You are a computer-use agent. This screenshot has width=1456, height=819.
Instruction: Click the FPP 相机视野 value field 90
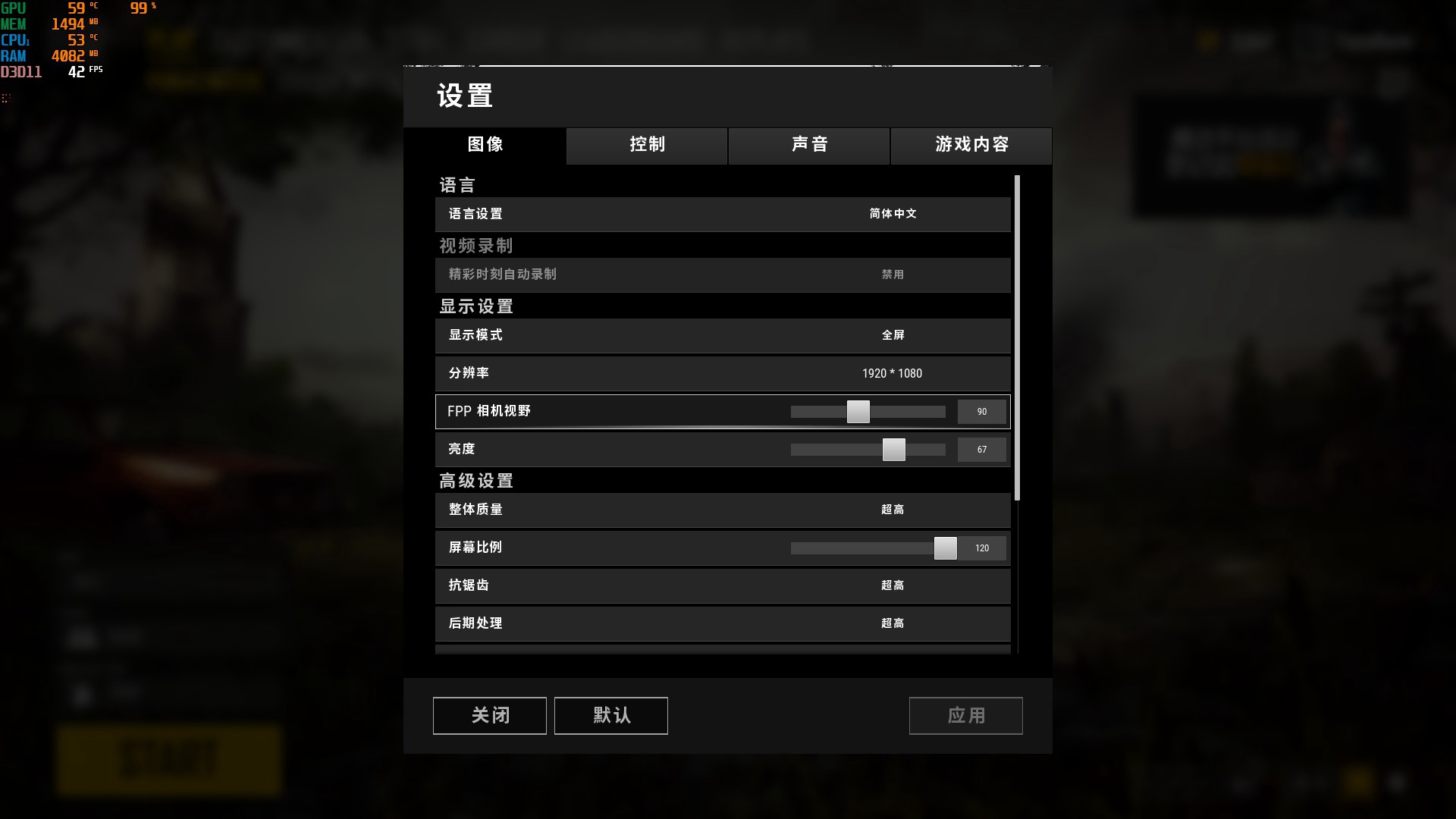[982, 412]
